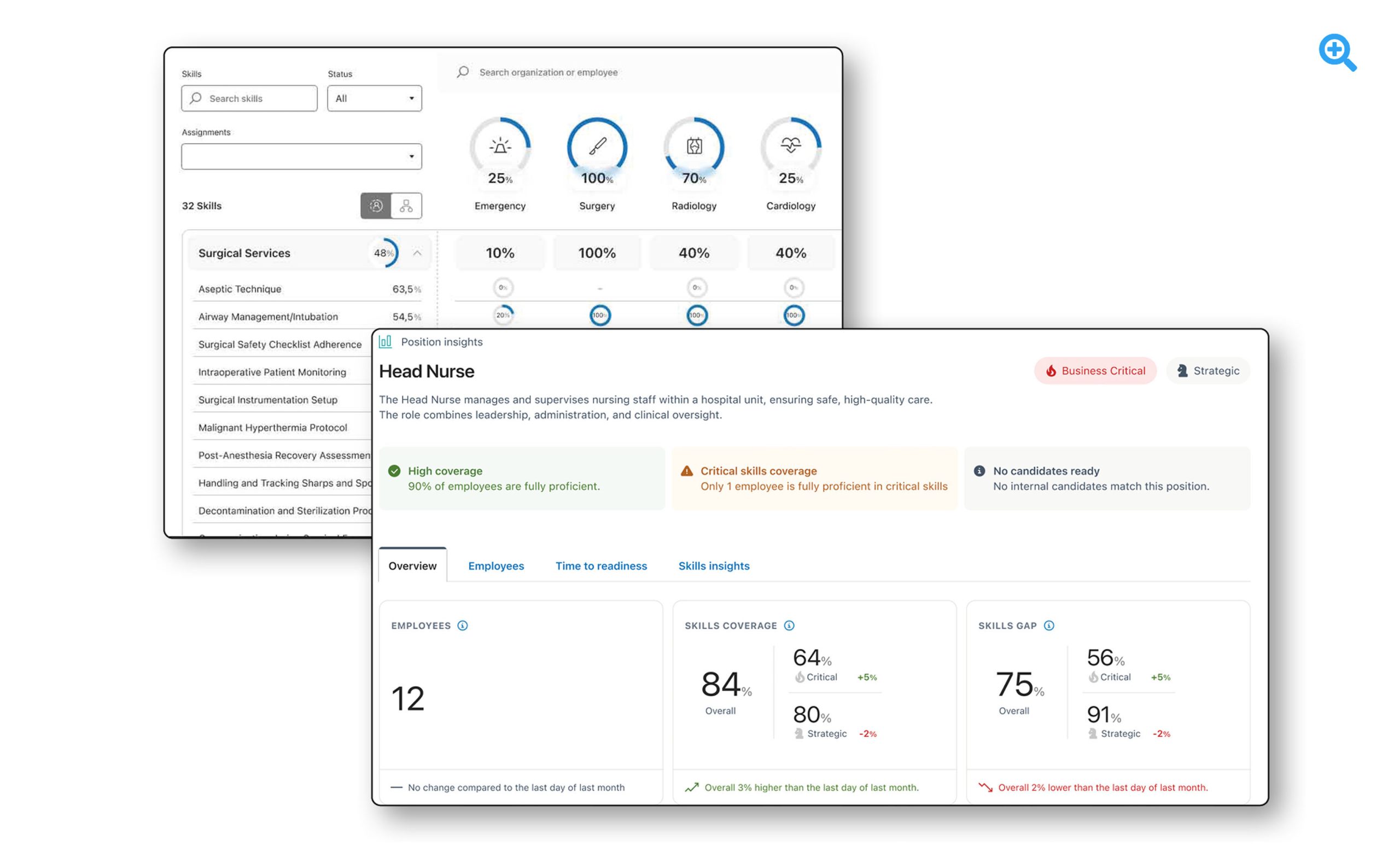Viewport: 1400px width, 863px height.
Task: Open the Status dropdown set to All
Action: [375, 98]
